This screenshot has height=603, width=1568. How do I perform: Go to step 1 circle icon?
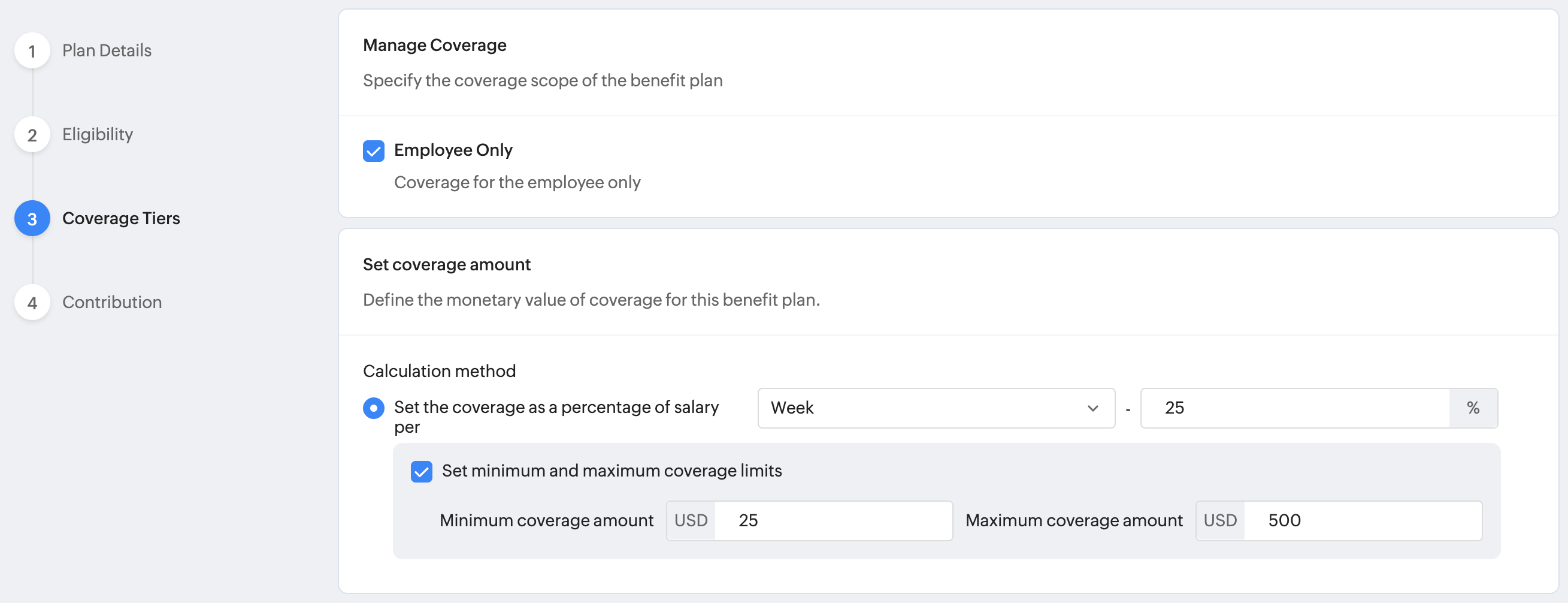pos(32,50)
